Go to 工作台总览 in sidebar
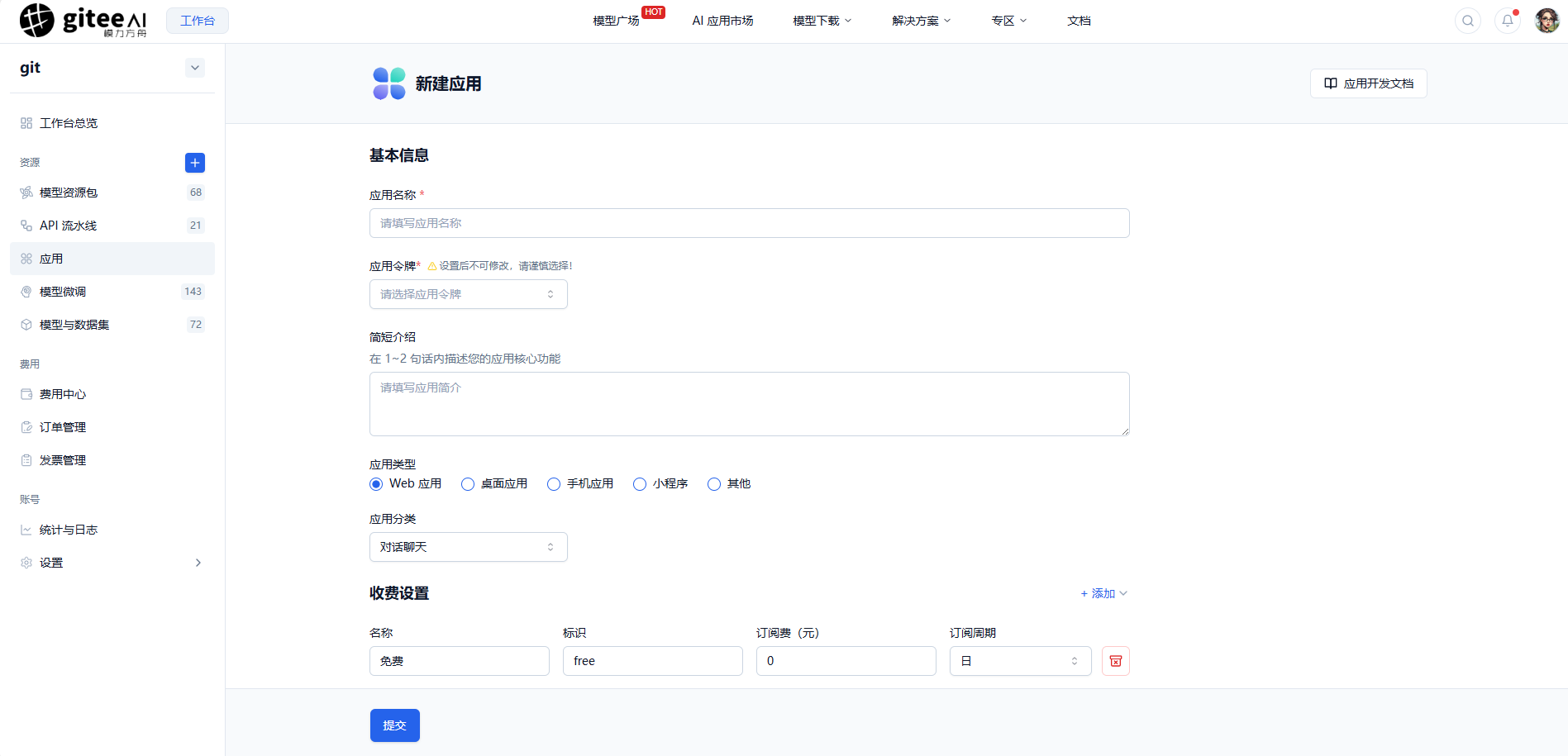1568x756 pixels. [112, 123]
